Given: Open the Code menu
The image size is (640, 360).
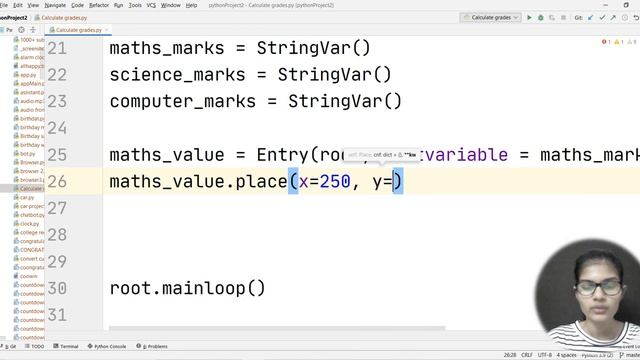Looking at the screenshot, I should point(78,5).
